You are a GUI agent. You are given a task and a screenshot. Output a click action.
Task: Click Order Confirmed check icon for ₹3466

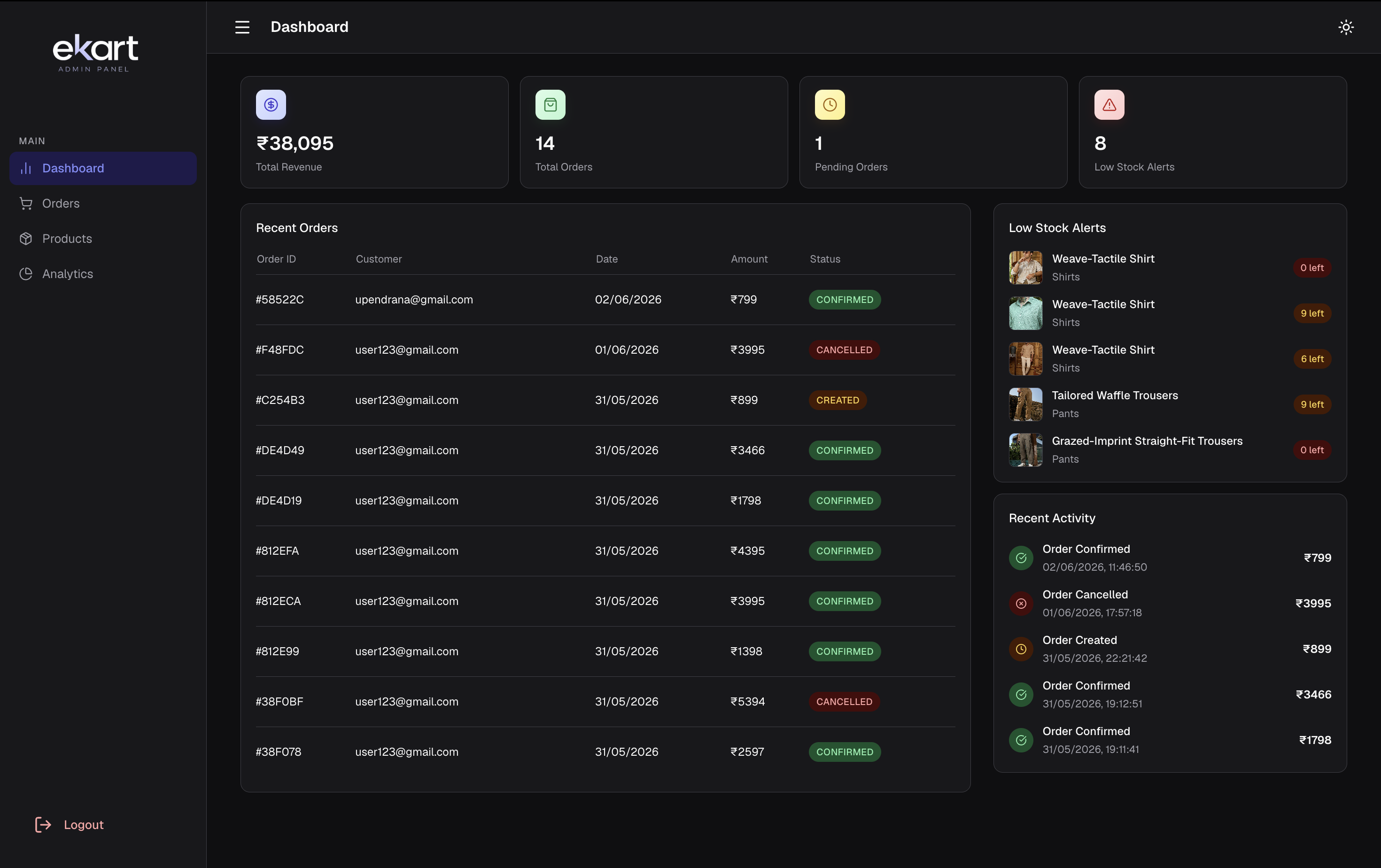[x=1021, y=695]
